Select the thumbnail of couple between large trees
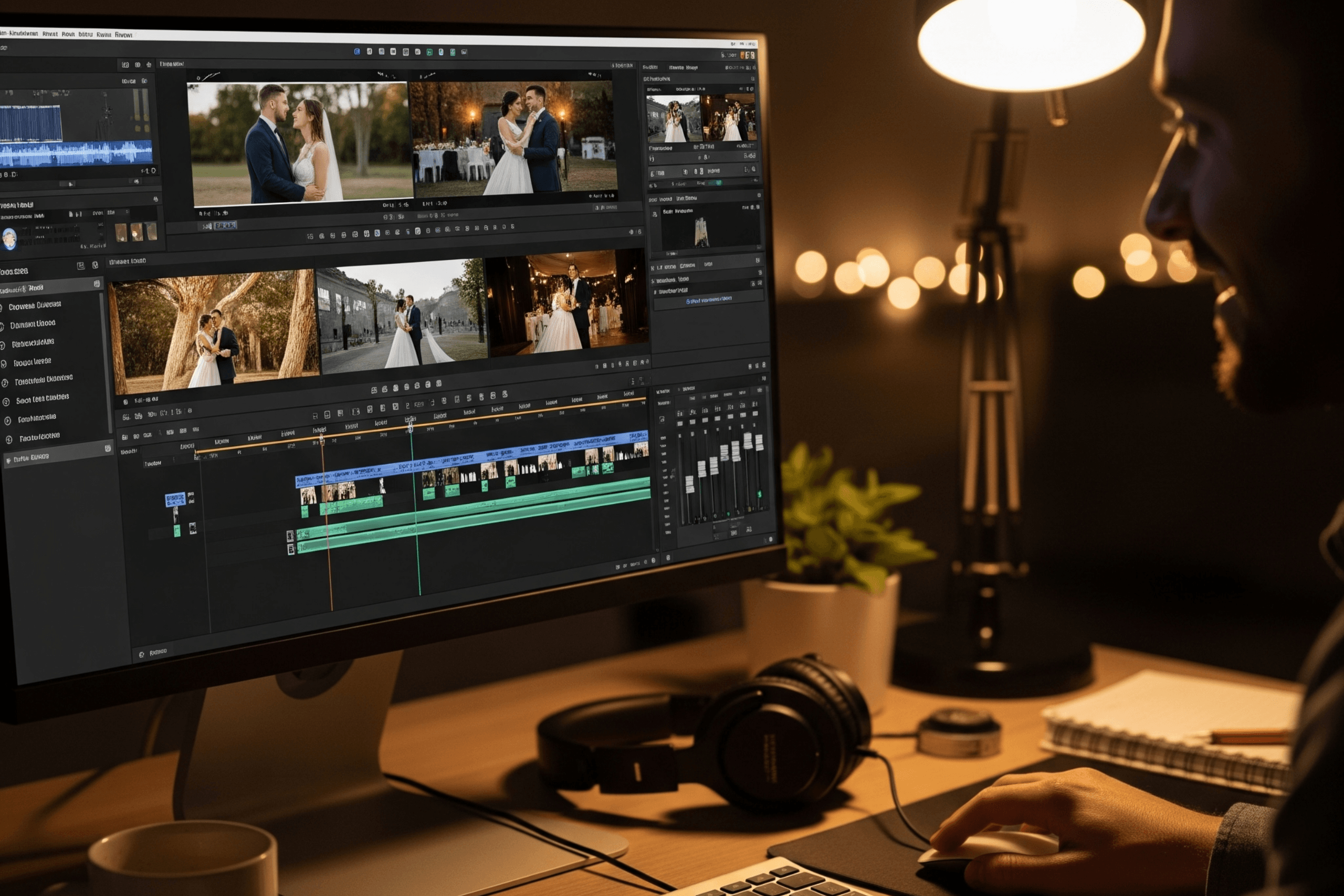Screen dimensions: 1344x896 [214, 331]
